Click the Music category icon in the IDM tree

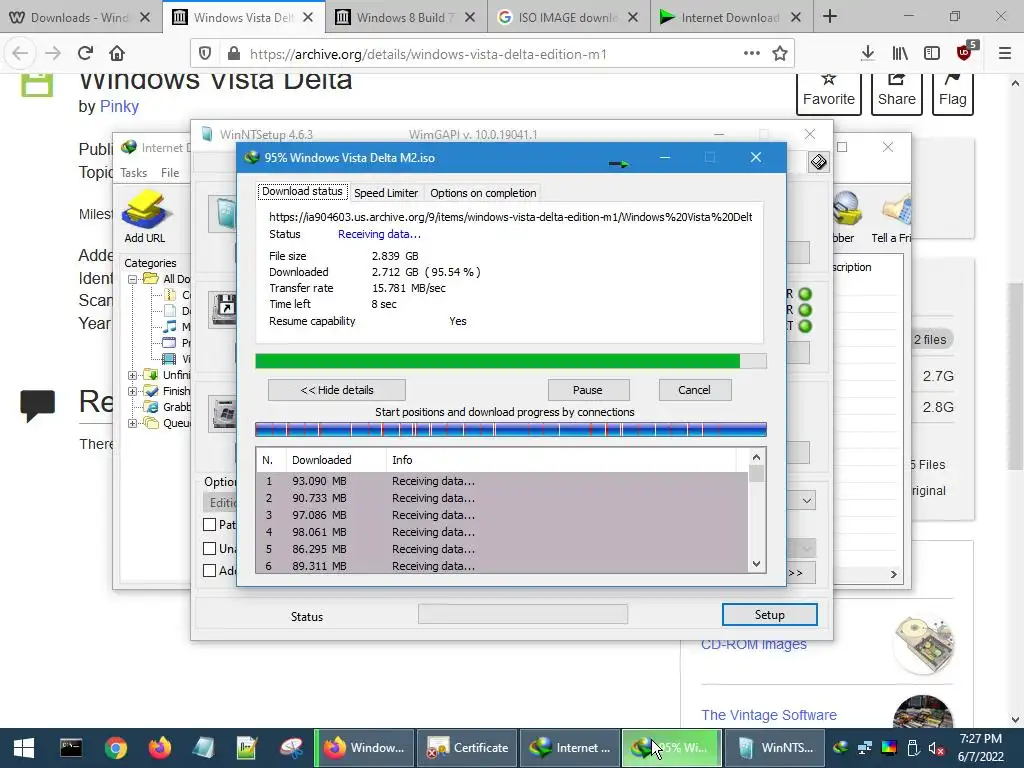click(169, 327)
